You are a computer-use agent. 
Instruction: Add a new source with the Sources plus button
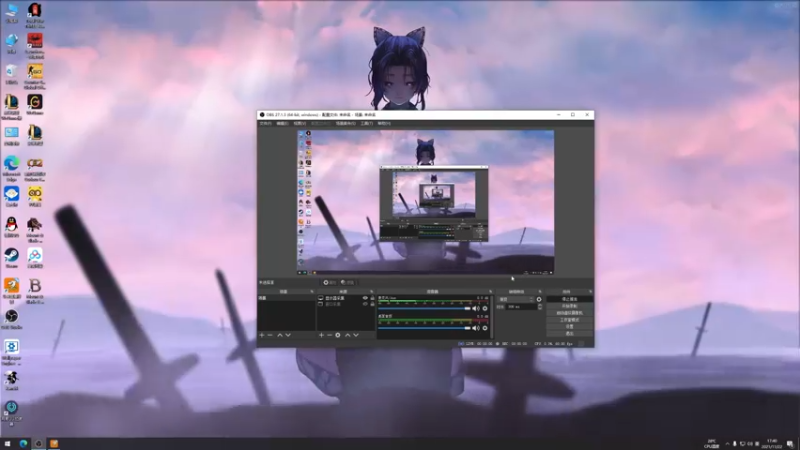321,335
